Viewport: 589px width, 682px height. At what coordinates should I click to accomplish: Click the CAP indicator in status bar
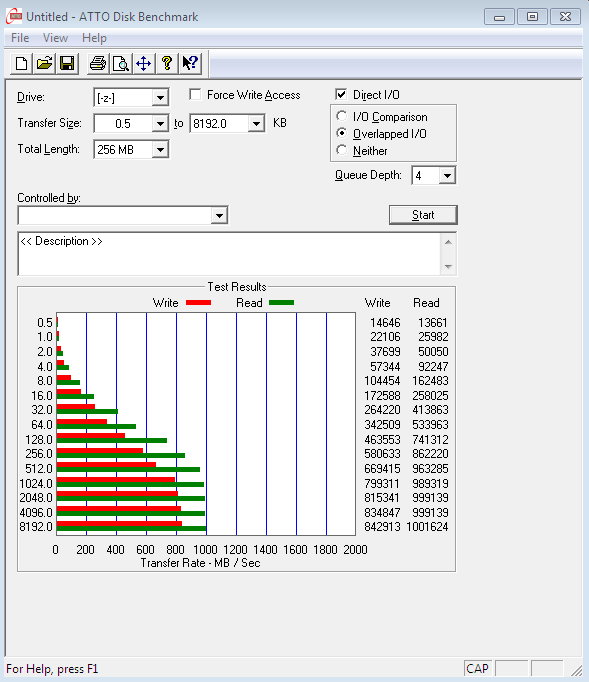(477, 669)
